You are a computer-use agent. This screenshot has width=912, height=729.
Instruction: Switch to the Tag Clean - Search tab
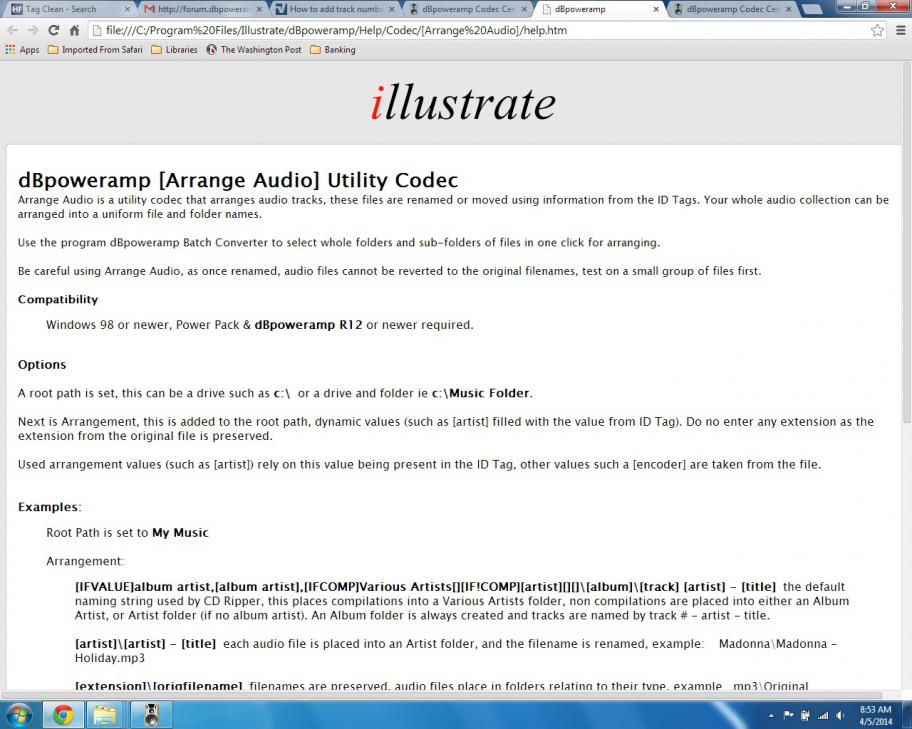[69, 9]
